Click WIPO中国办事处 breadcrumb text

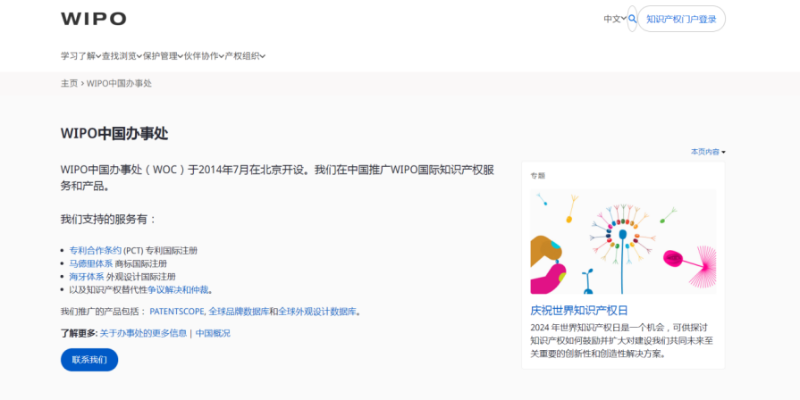point(119,83)
